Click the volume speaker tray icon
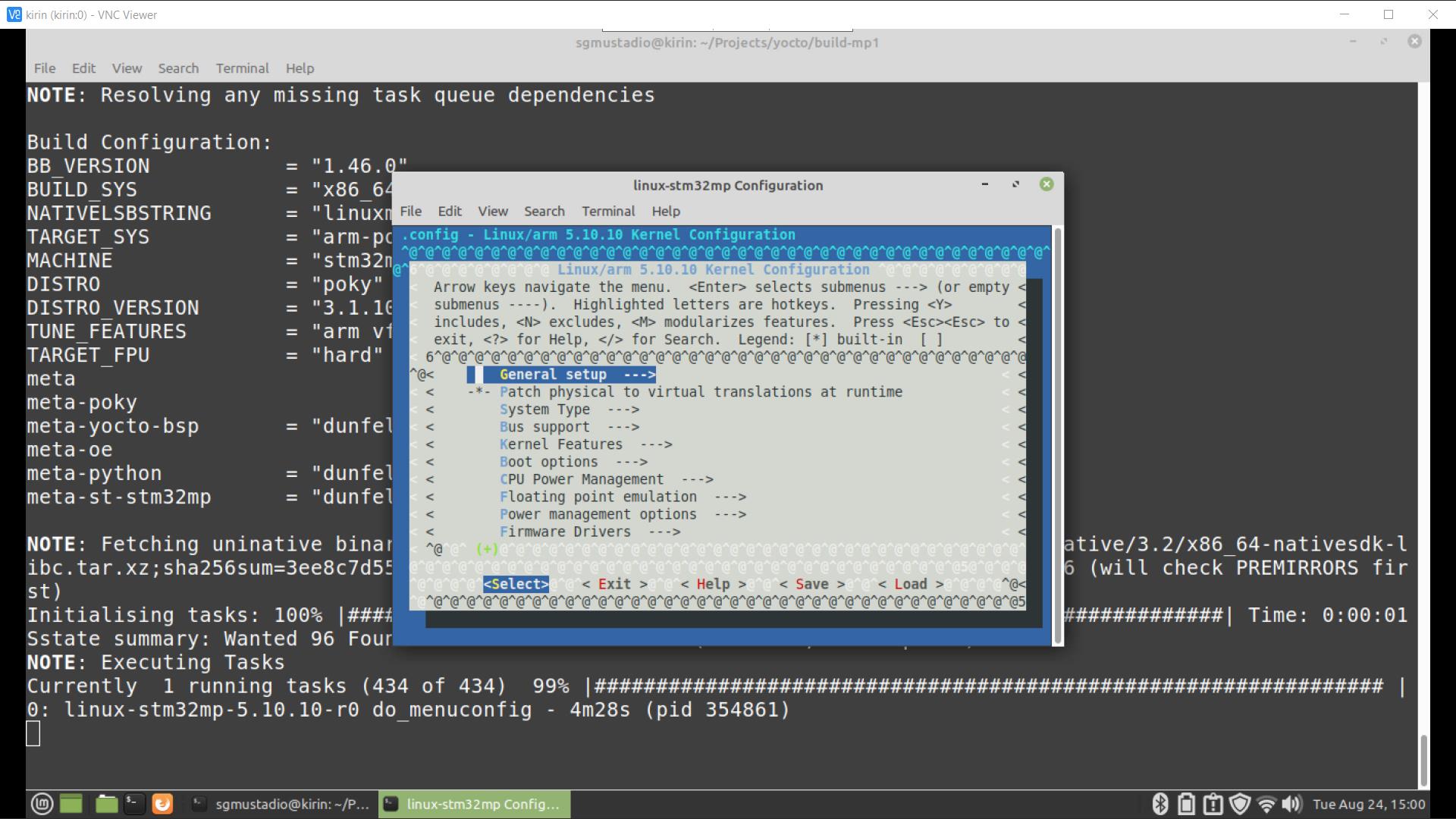 (1291, 804)
